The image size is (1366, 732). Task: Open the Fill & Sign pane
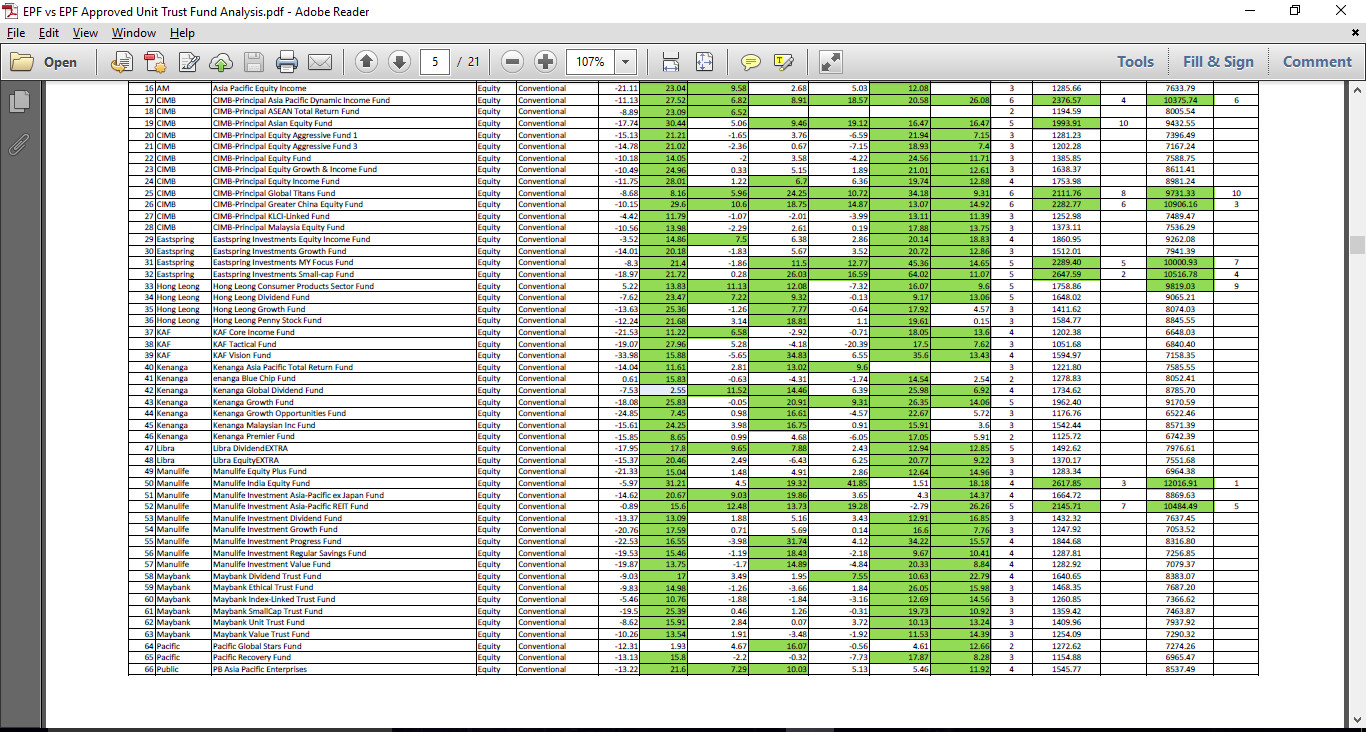click(x=1218, y=62)
